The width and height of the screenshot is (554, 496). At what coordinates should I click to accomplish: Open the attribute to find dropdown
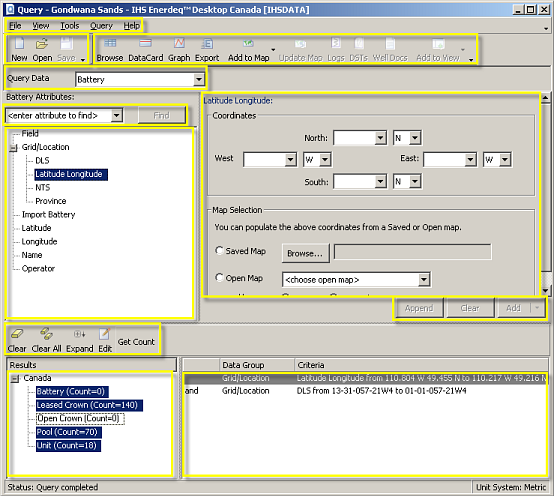(x=117, y=116)
